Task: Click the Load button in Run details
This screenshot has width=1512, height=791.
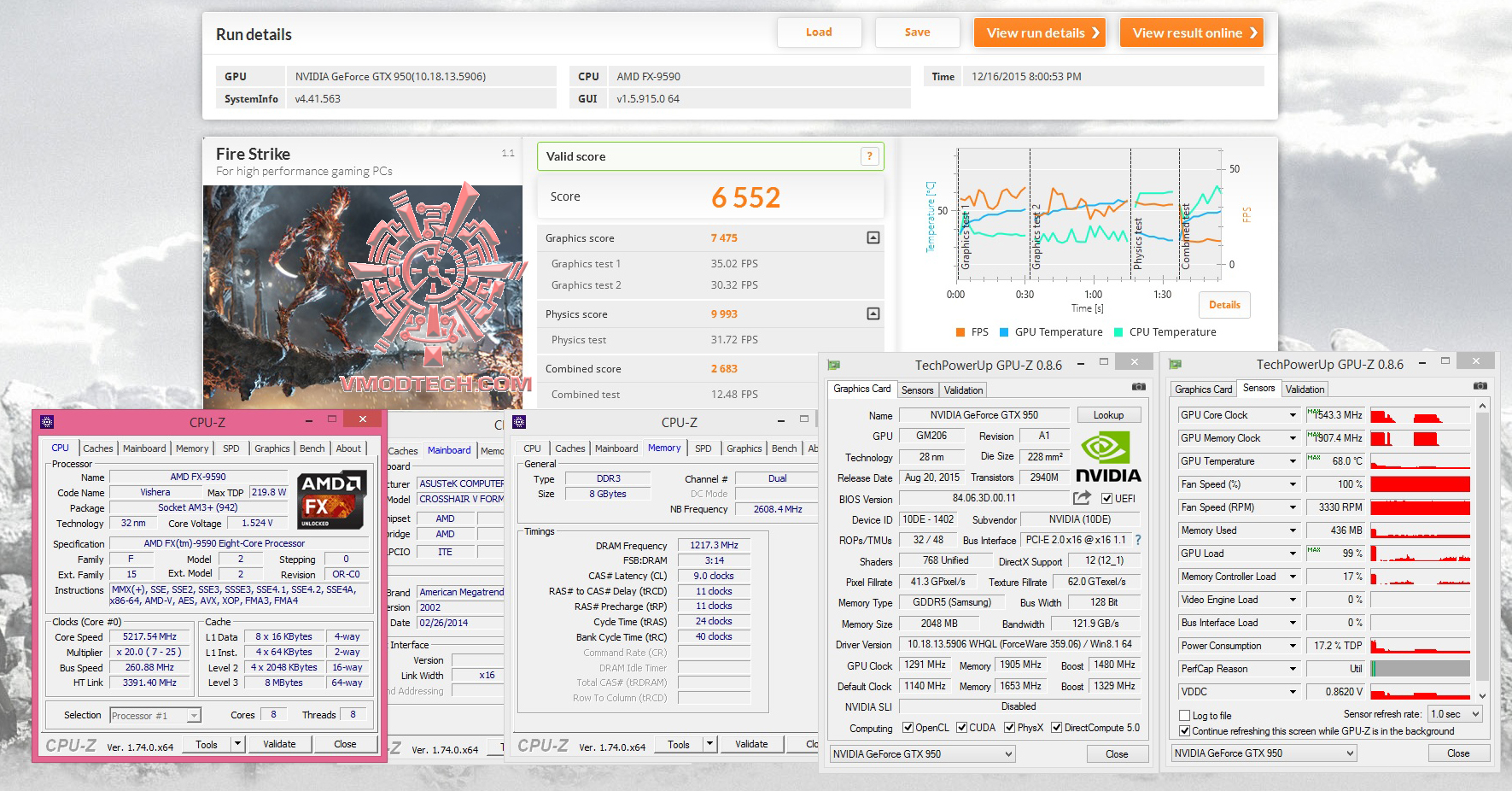Action: click(819, 32)
